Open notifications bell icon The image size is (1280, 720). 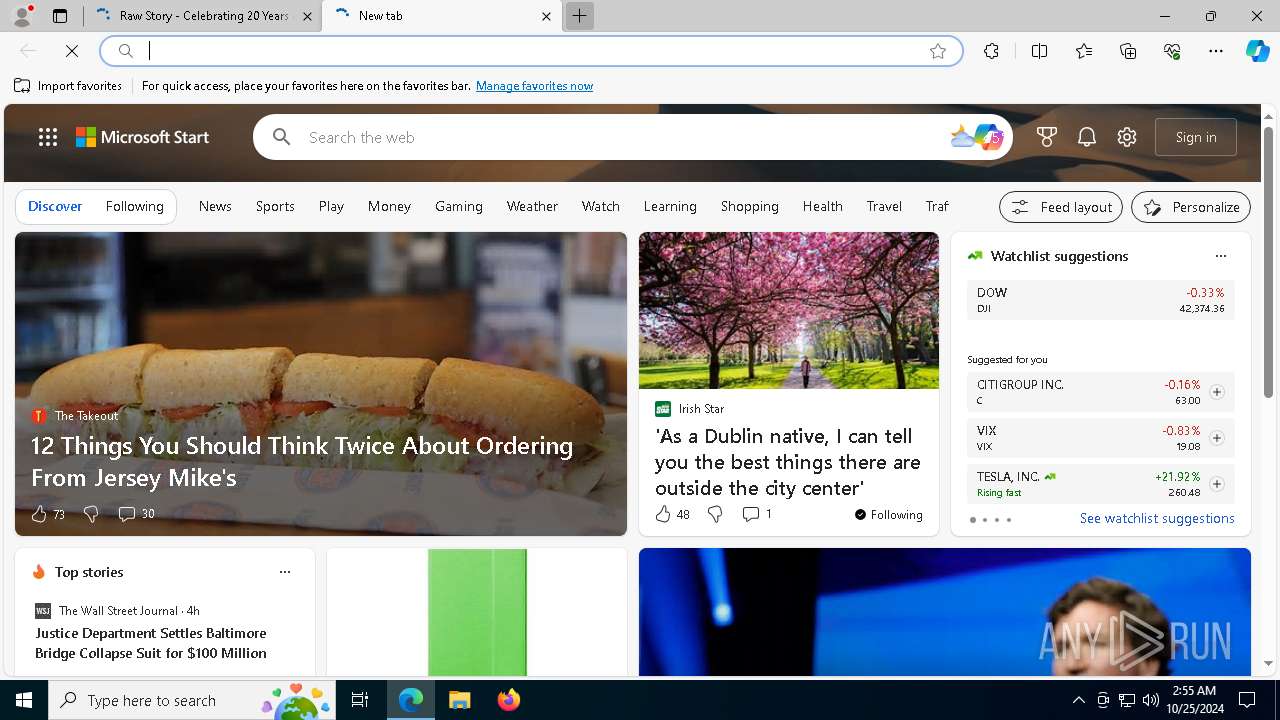tap(1087, 137)
